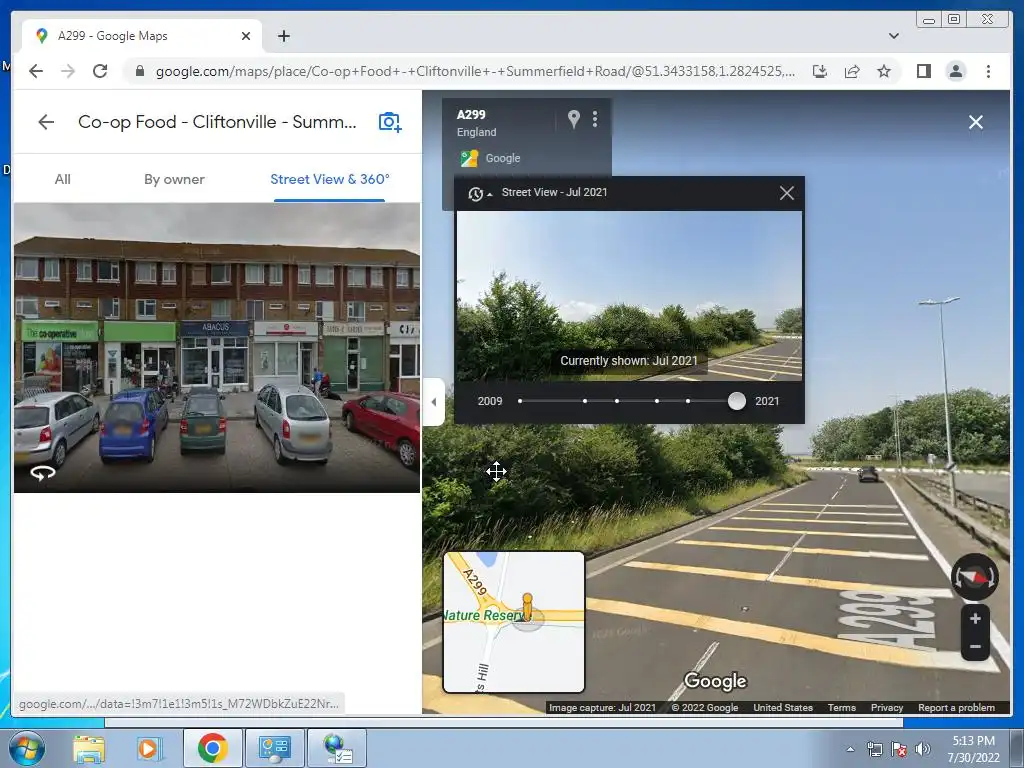Zoom out with the minus button
1024x768 pixels.
(975, 647)
